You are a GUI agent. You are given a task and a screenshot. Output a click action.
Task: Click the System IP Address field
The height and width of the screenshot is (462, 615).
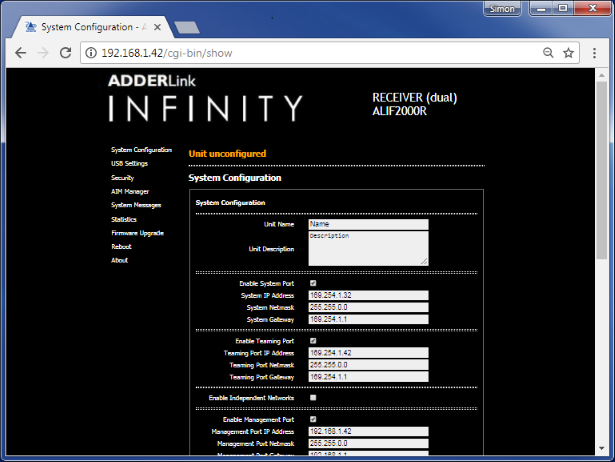[368, 295]
